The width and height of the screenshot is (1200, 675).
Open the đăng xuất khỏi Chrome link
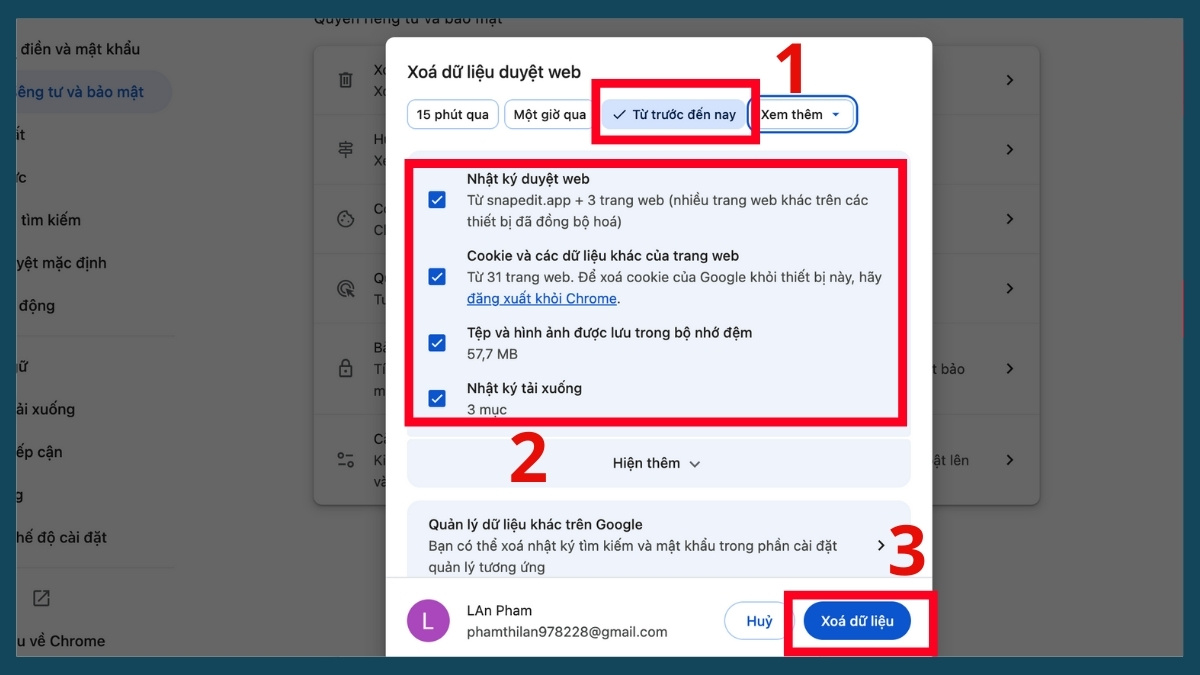click(542, 298)
